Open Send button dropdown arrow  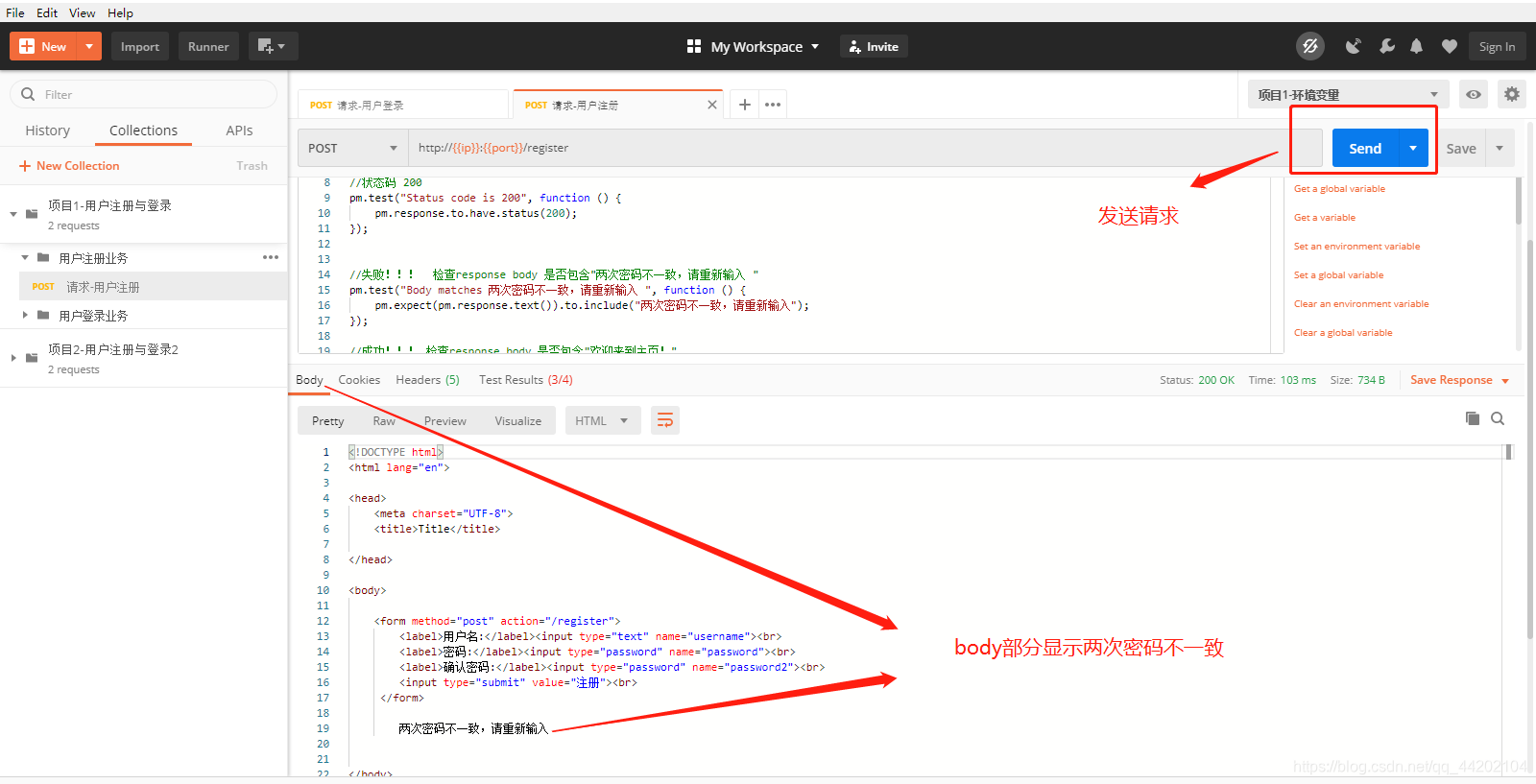click(1413, 148)
